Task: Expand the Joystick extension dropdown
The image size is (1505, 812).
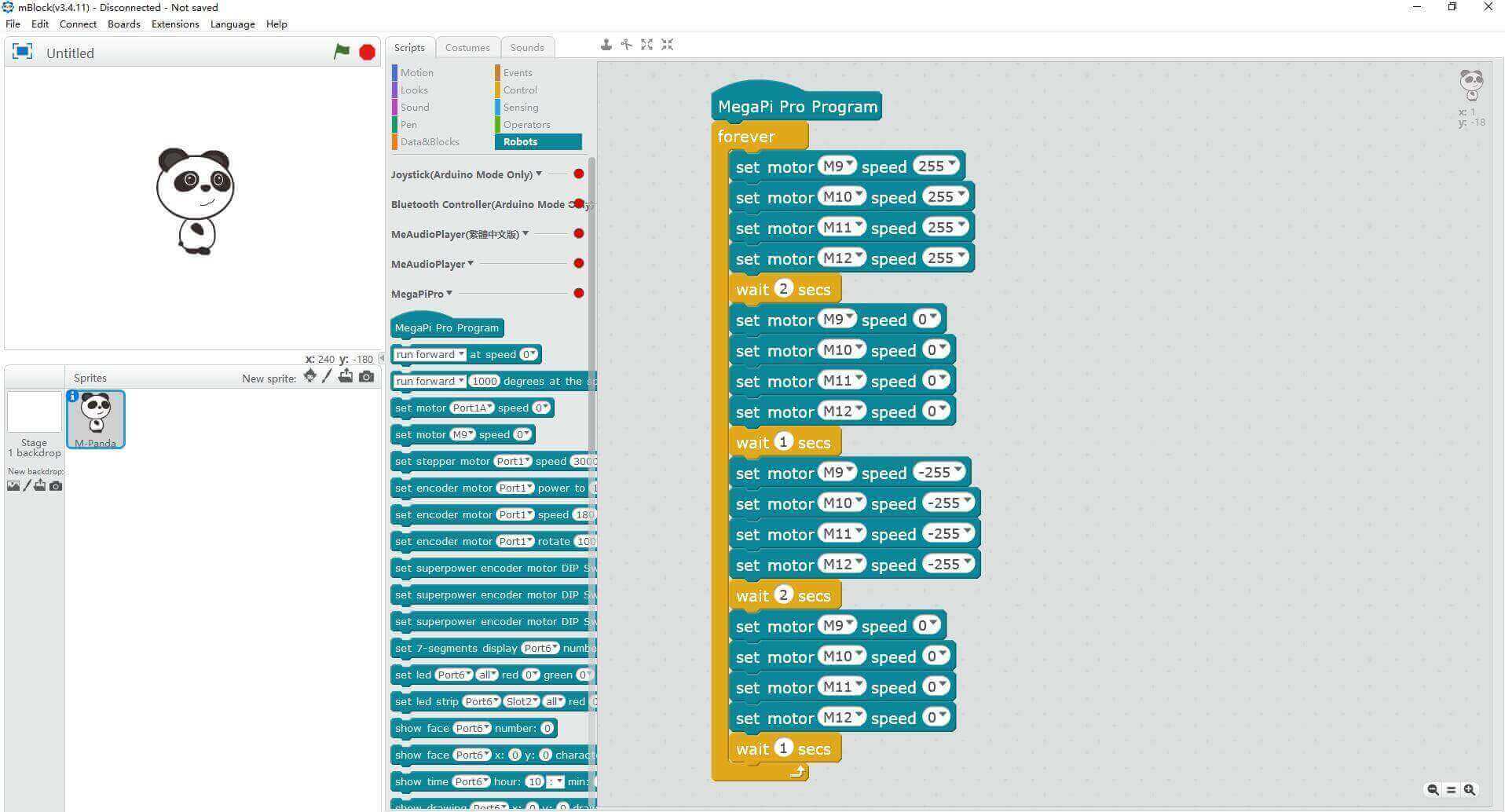Action: (x=539, y=174)
